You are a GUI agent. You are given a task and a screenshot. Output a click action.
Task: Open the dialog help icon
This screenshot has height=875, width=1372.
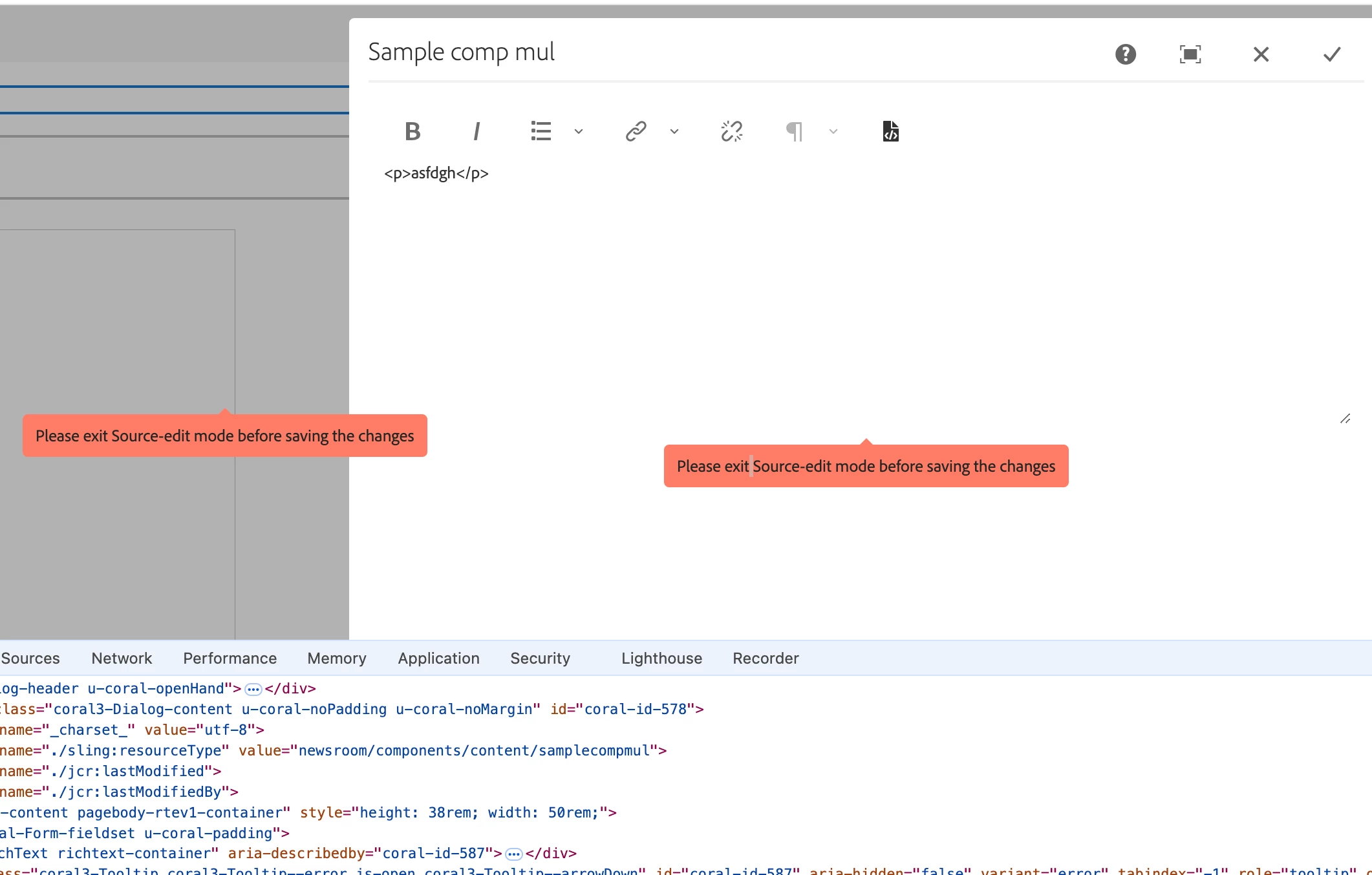click(1125, 54)
